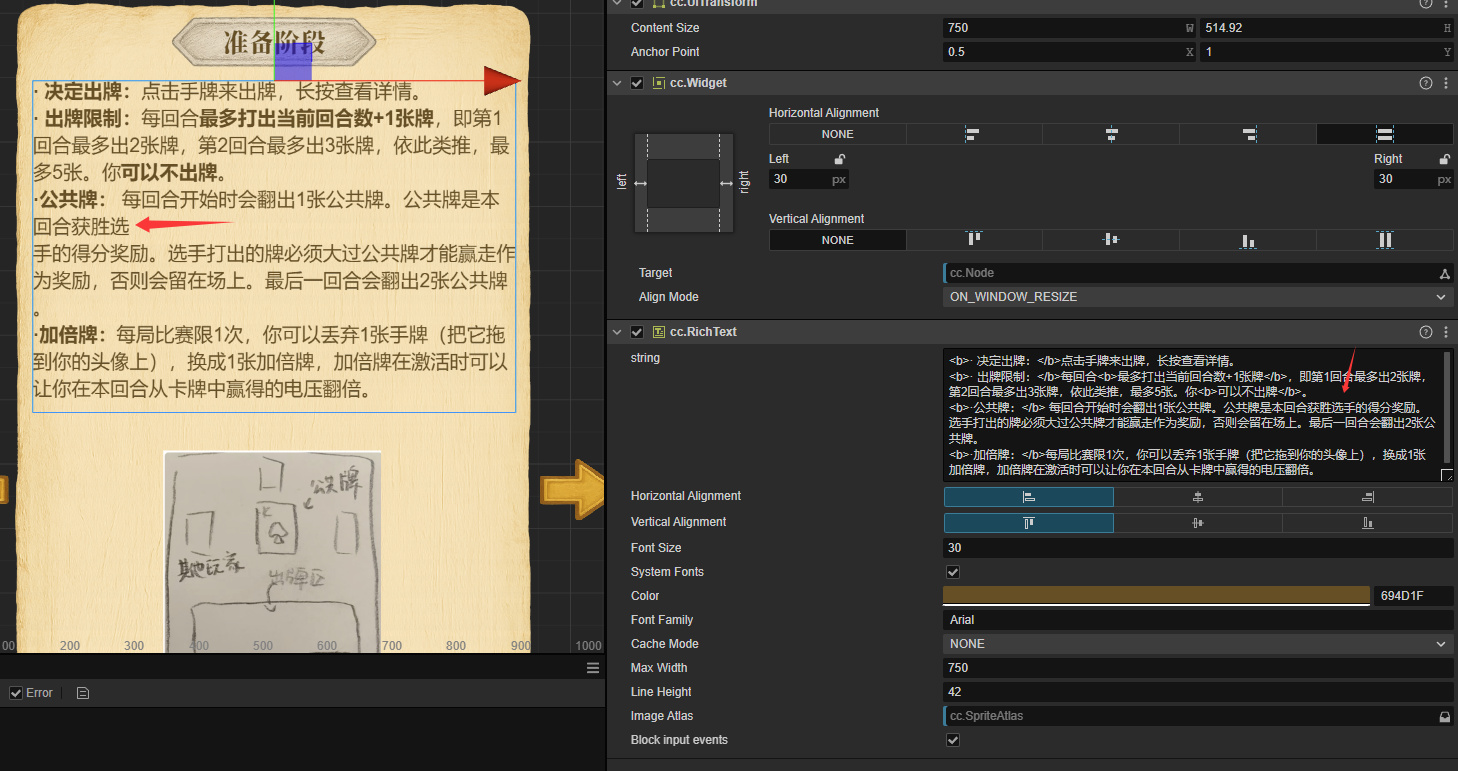Click the Content Size height field

pos(1327,28)
